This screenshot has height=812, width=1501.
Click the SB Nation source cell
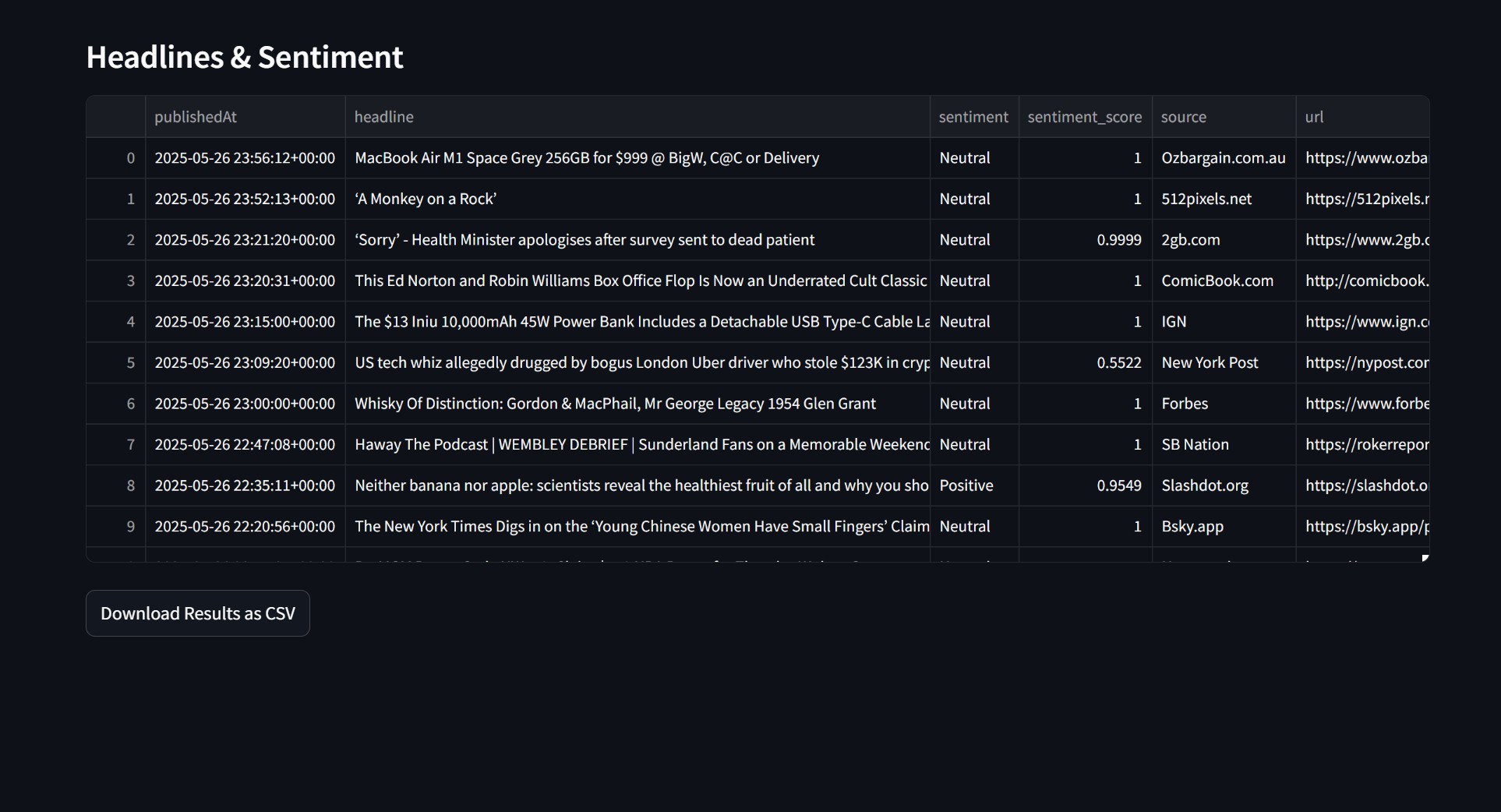pos(1224,444)
